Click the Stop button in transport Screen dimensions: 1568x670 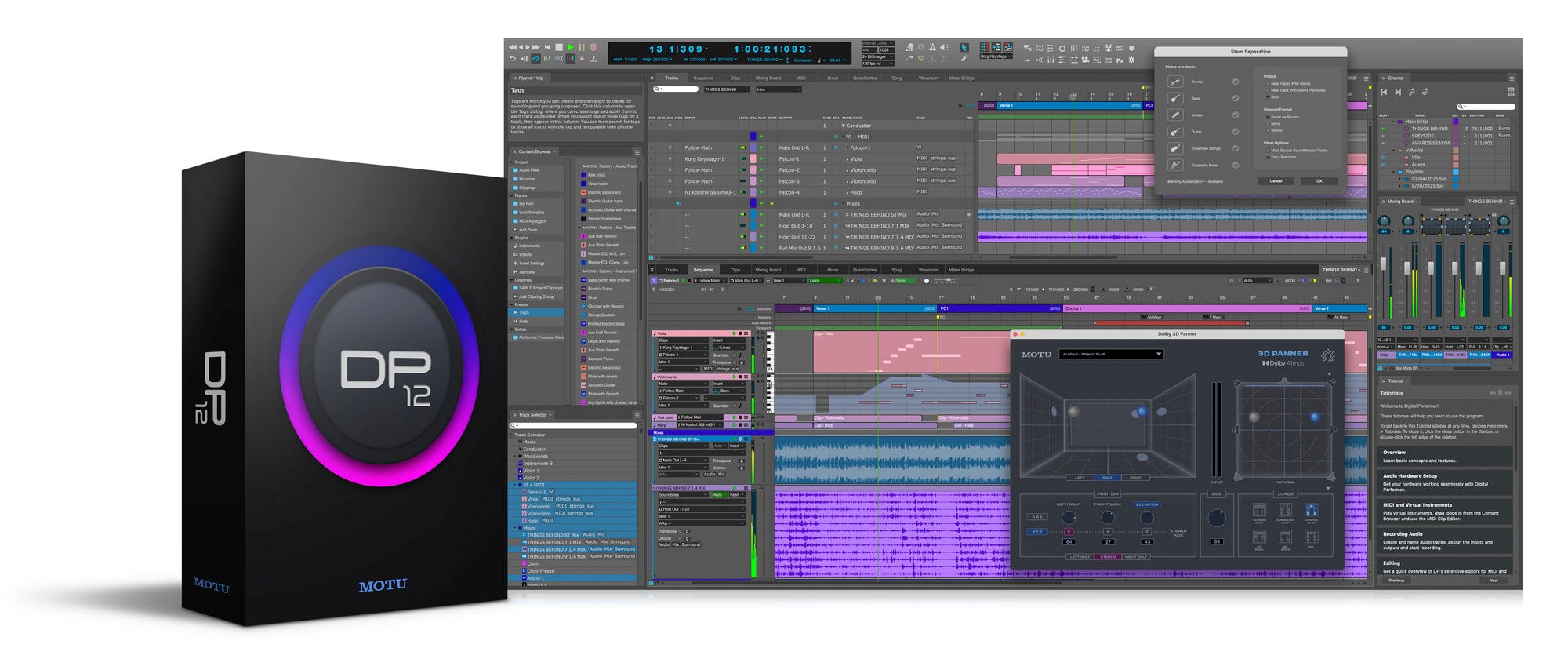pyautogui.click(x=558, y=47)
